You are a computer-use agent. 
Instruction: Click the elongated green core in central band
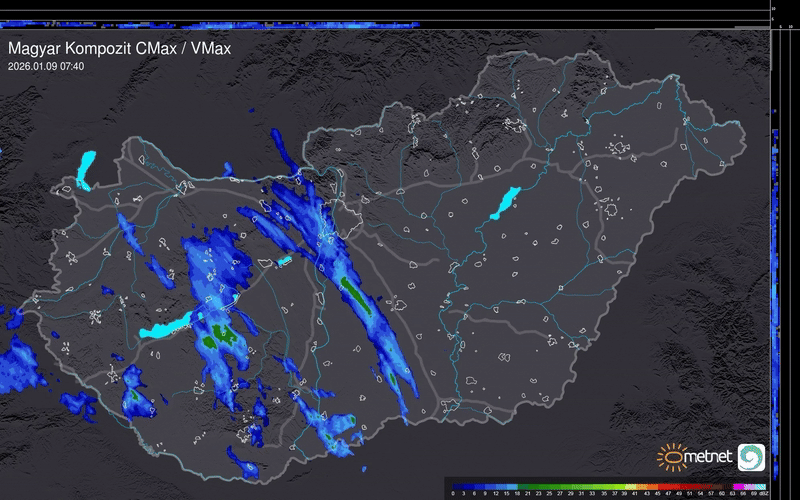(354, 296)
